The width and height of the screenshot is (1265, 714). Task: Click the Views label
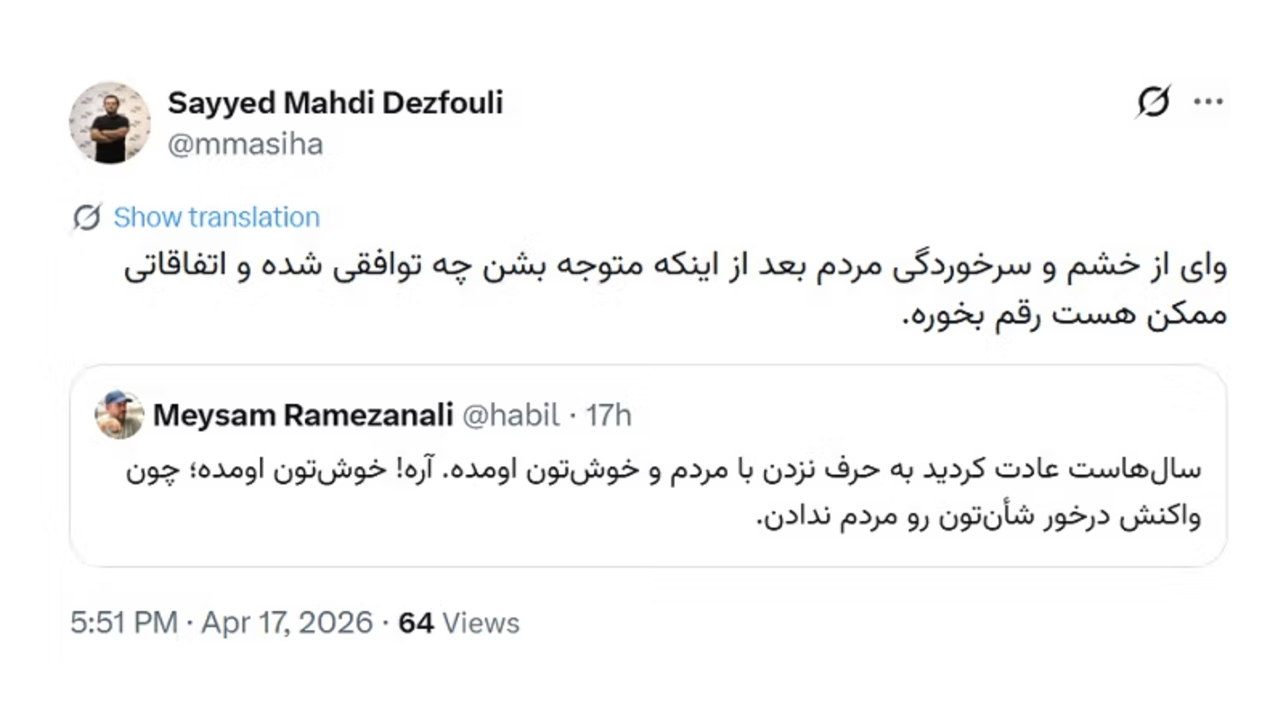click(481, 623)
